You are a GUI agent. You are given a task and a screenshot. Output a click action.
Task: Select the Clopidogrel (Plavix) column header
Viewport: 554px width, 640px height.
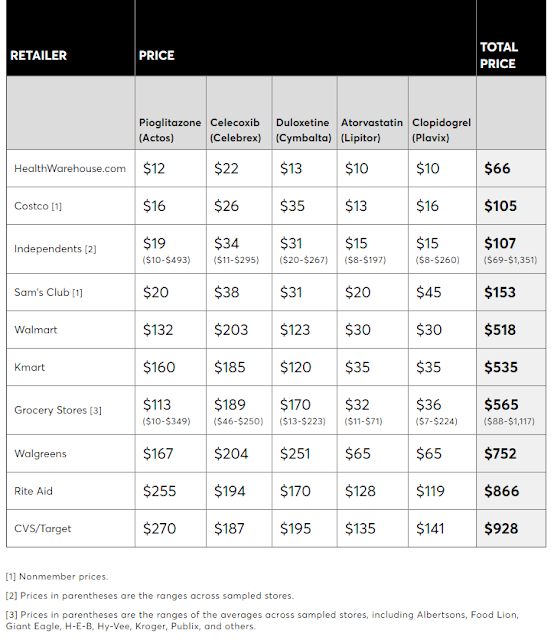pyautogui.click(x=441, y=130)
